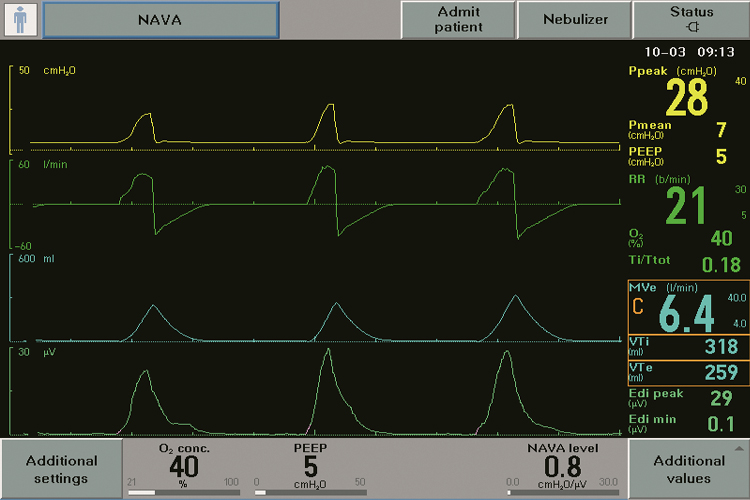Open the MVe 6.4 alarm limits box
The height and width of the screenshot is (500, 750).
[x=686, y=308]
